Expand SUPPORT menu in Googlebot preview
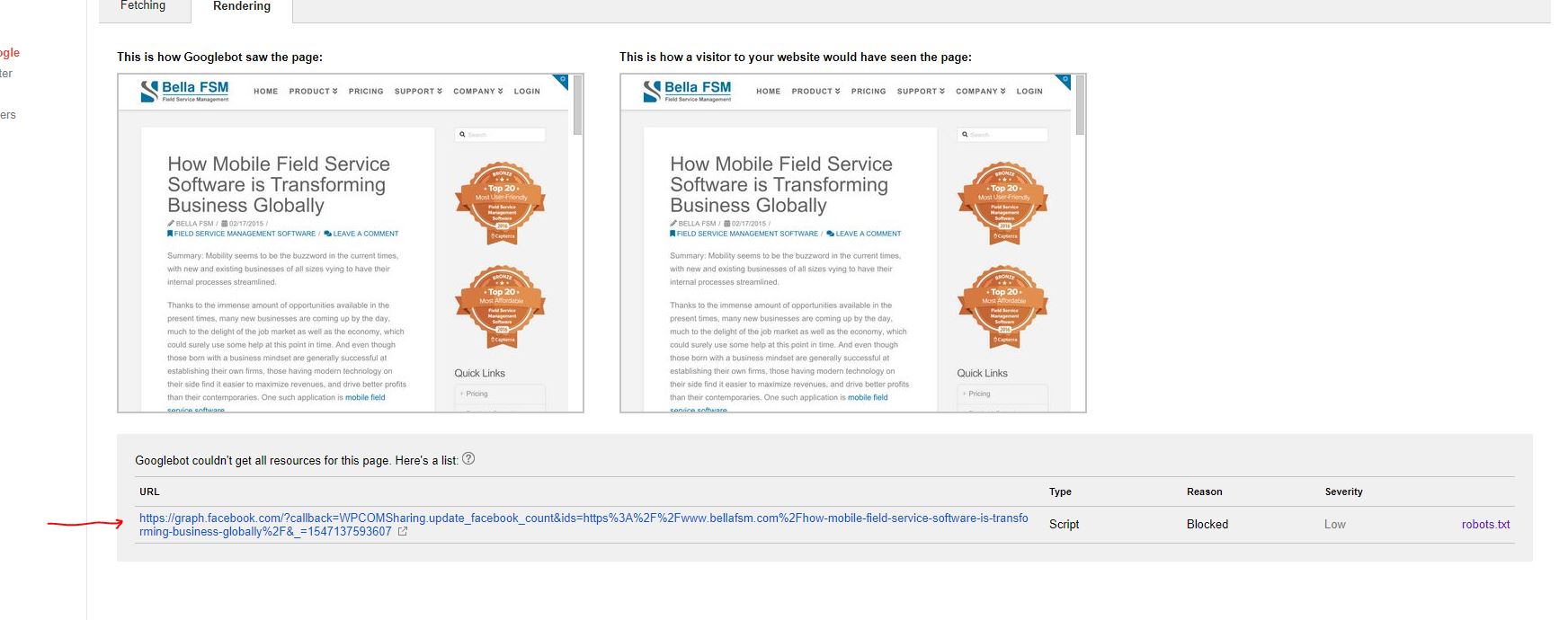The image size is (1568, 620). pyautogui.click(x=418, y=92)
